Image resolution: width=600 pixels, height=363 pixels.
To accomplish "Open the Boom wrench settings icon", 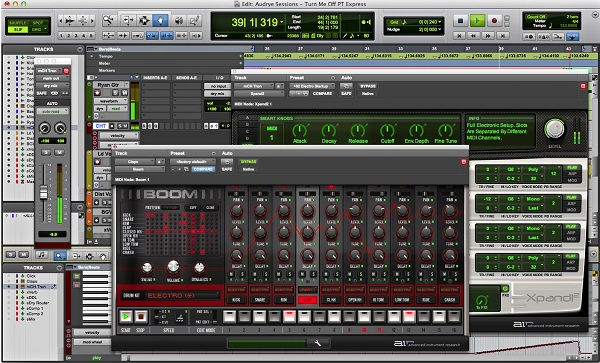I will pos(318,343).
